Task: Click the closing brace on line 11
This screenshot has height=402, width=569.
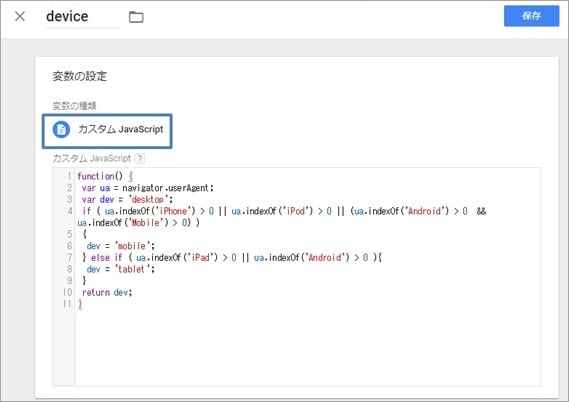Action: [80, 304]
